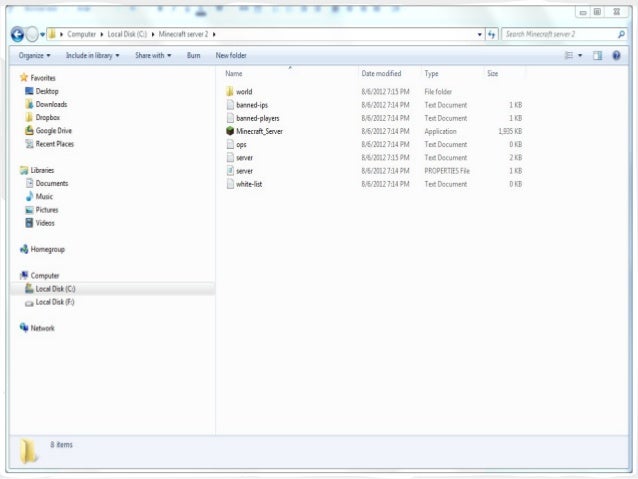This screenshot has height=479, width=638.
Task: Select the white-list file icon
Action: (230, 184)
